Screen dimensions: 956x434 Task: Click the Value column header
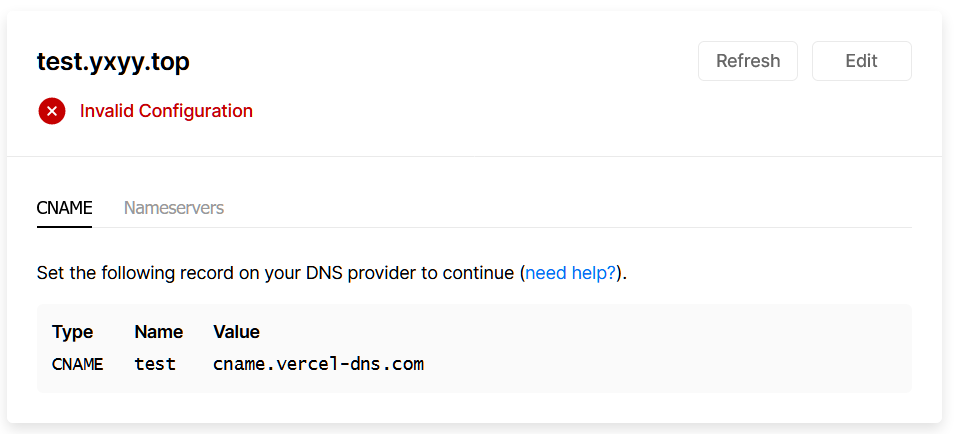click(236, 332)
